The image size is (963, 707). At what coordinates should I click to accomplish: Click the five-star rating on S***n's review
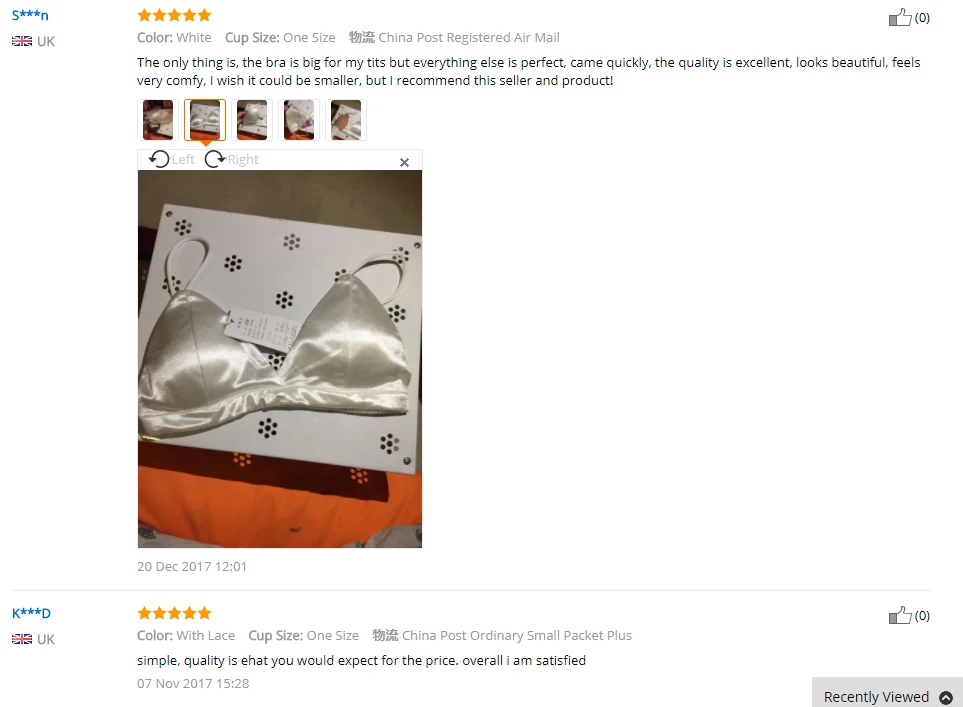coord(174,15)
